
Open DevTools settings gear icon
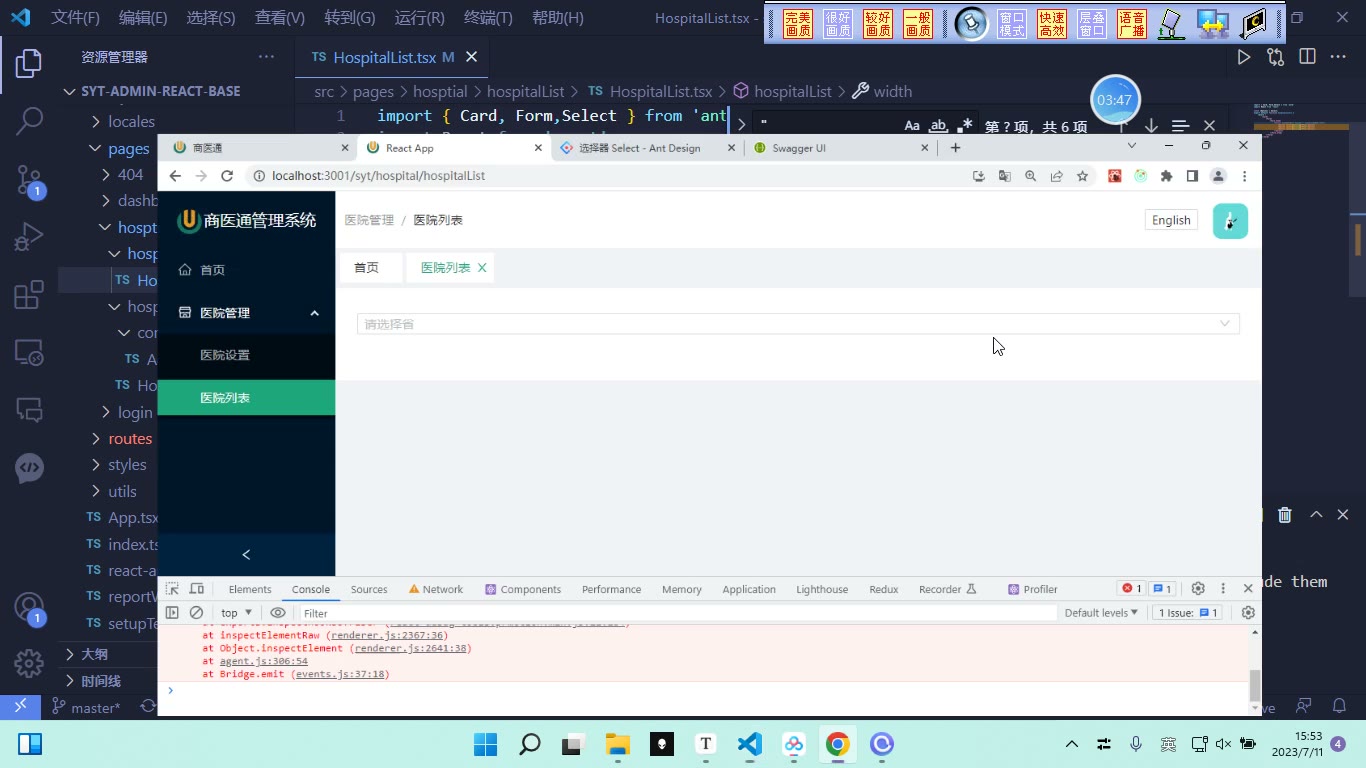(x=1198, y=589)
